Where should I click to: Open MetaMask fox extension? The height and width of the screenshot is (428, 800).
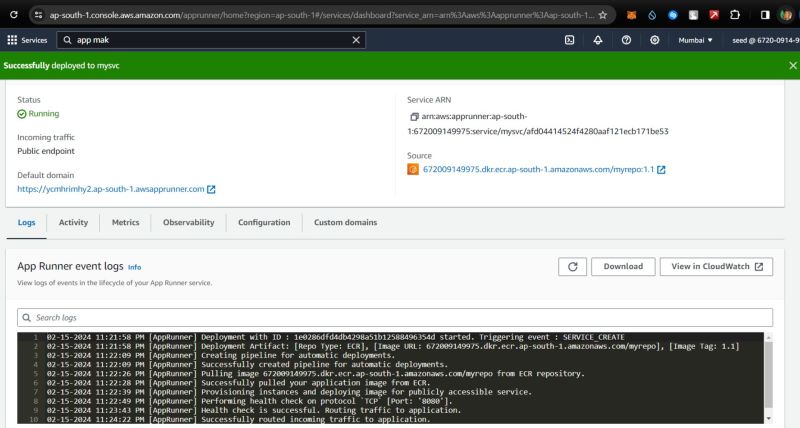(x=631, y=15)
